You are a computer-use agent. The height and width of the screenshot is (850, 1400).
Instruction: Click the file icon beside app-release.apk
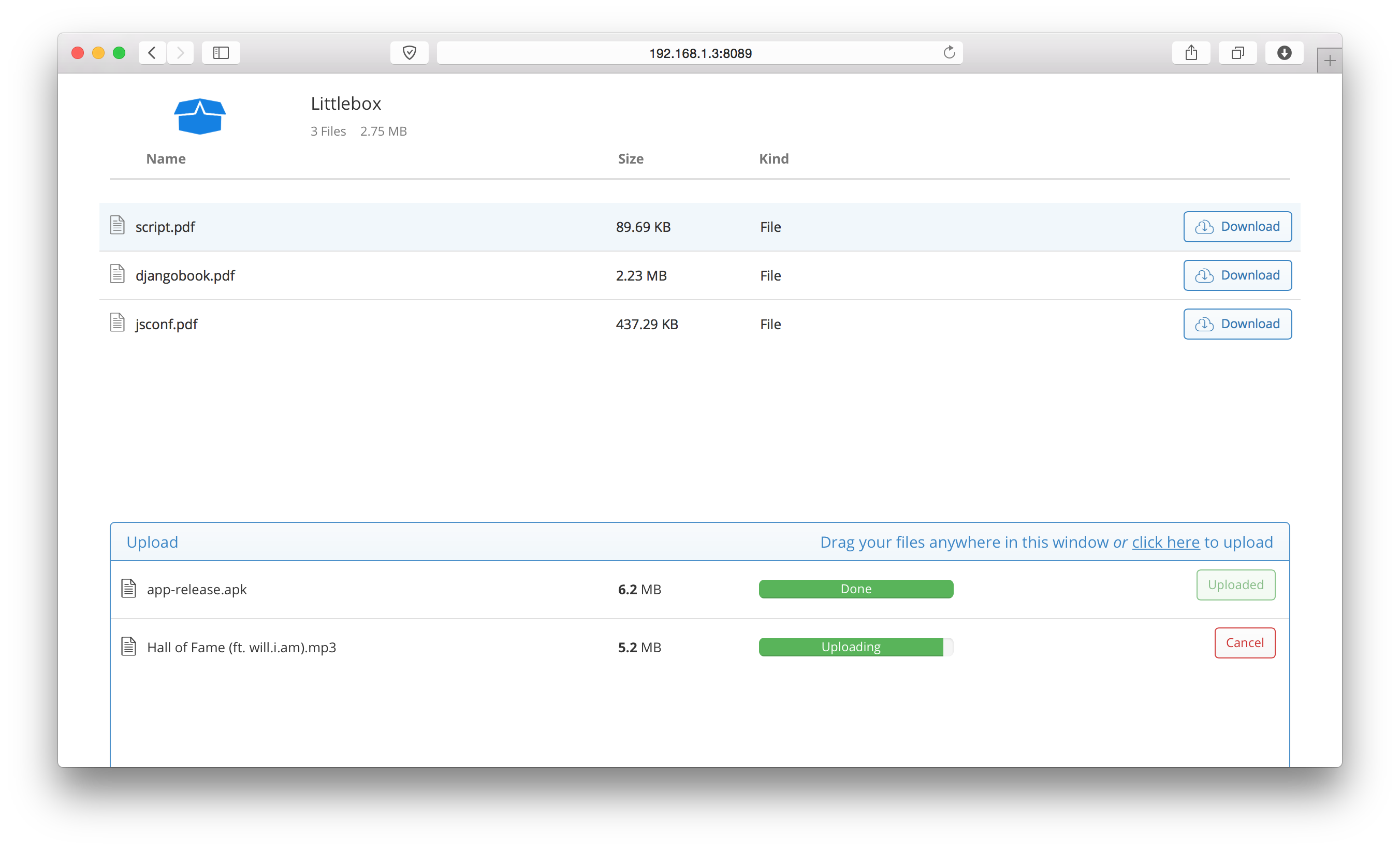129,589
